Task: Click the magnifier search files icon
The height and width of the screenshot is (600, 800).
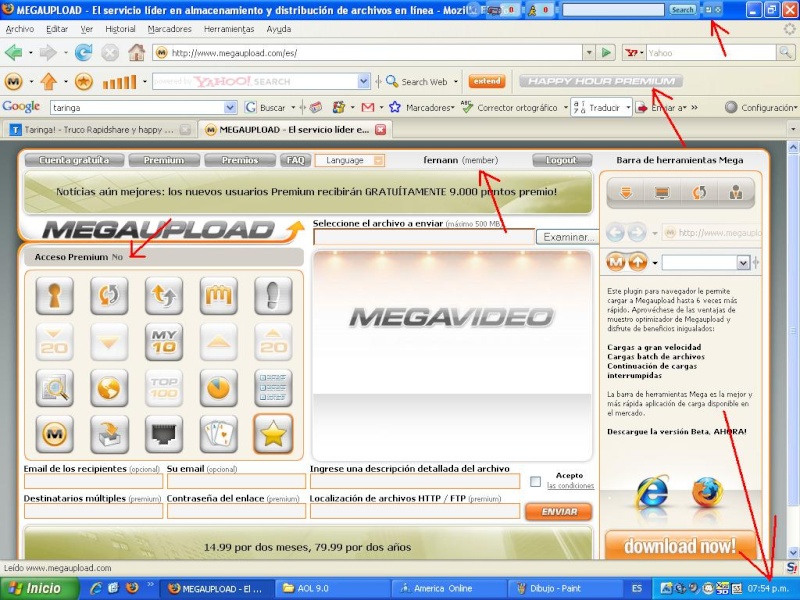Action: pyautogui.click(x=55, y=388)
